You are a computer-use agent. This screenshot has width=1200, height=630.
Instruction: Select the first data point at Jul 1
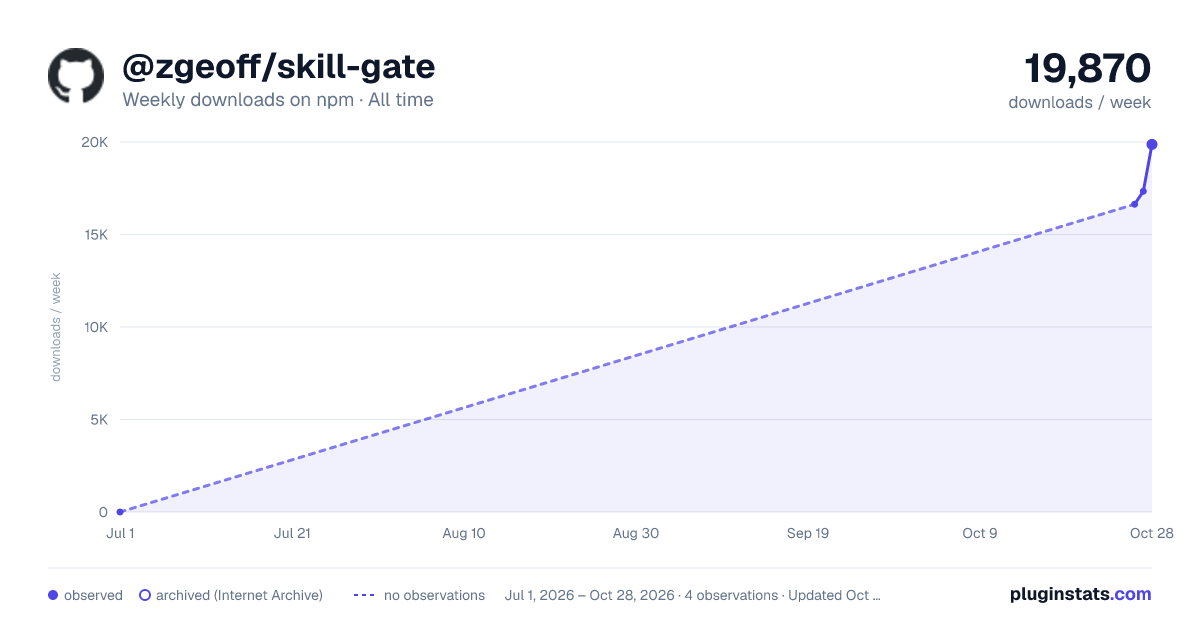120,512
